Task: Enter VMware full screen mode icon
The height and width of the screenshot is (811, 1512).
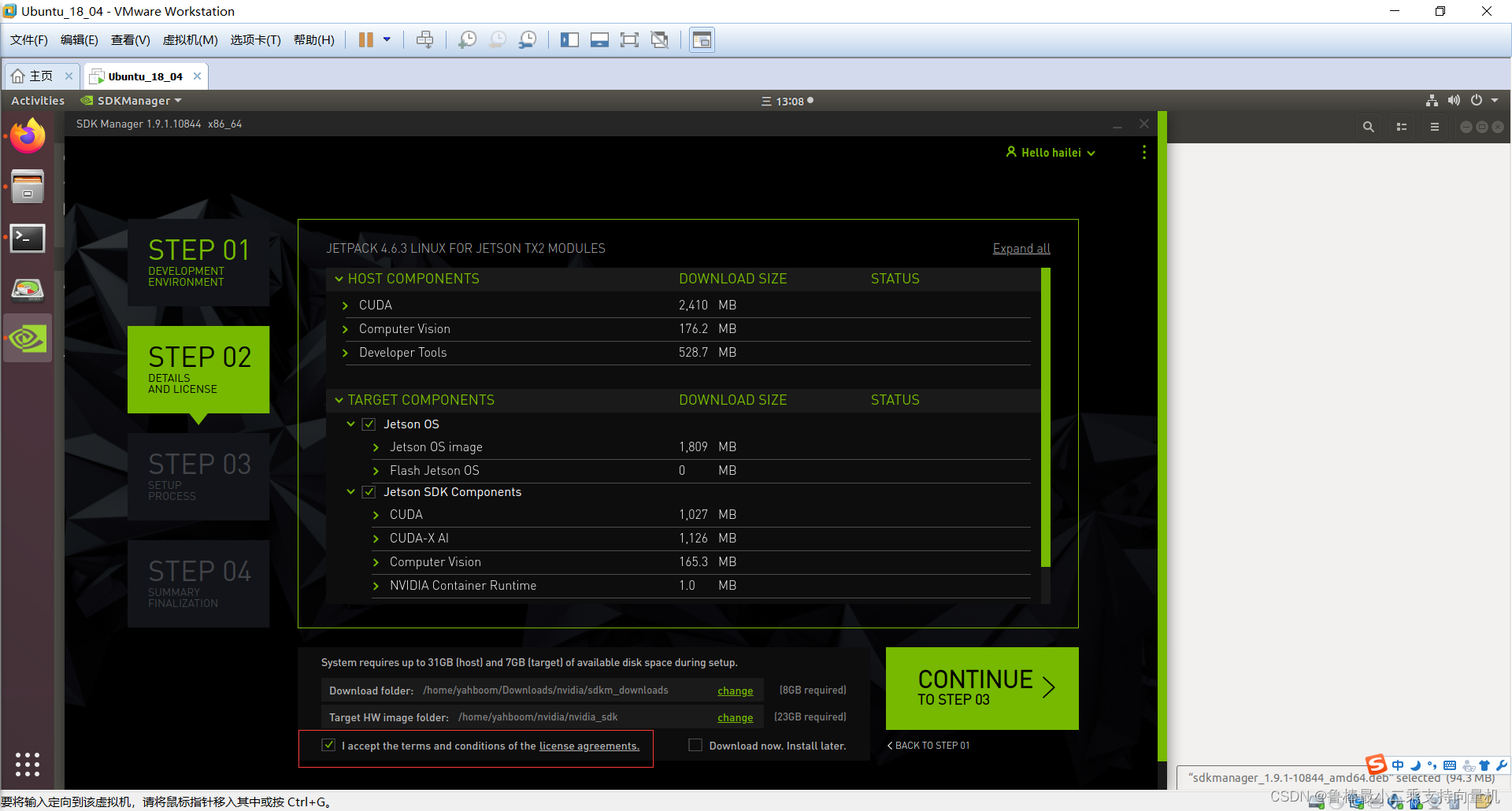Action: (x=629, y=40)
